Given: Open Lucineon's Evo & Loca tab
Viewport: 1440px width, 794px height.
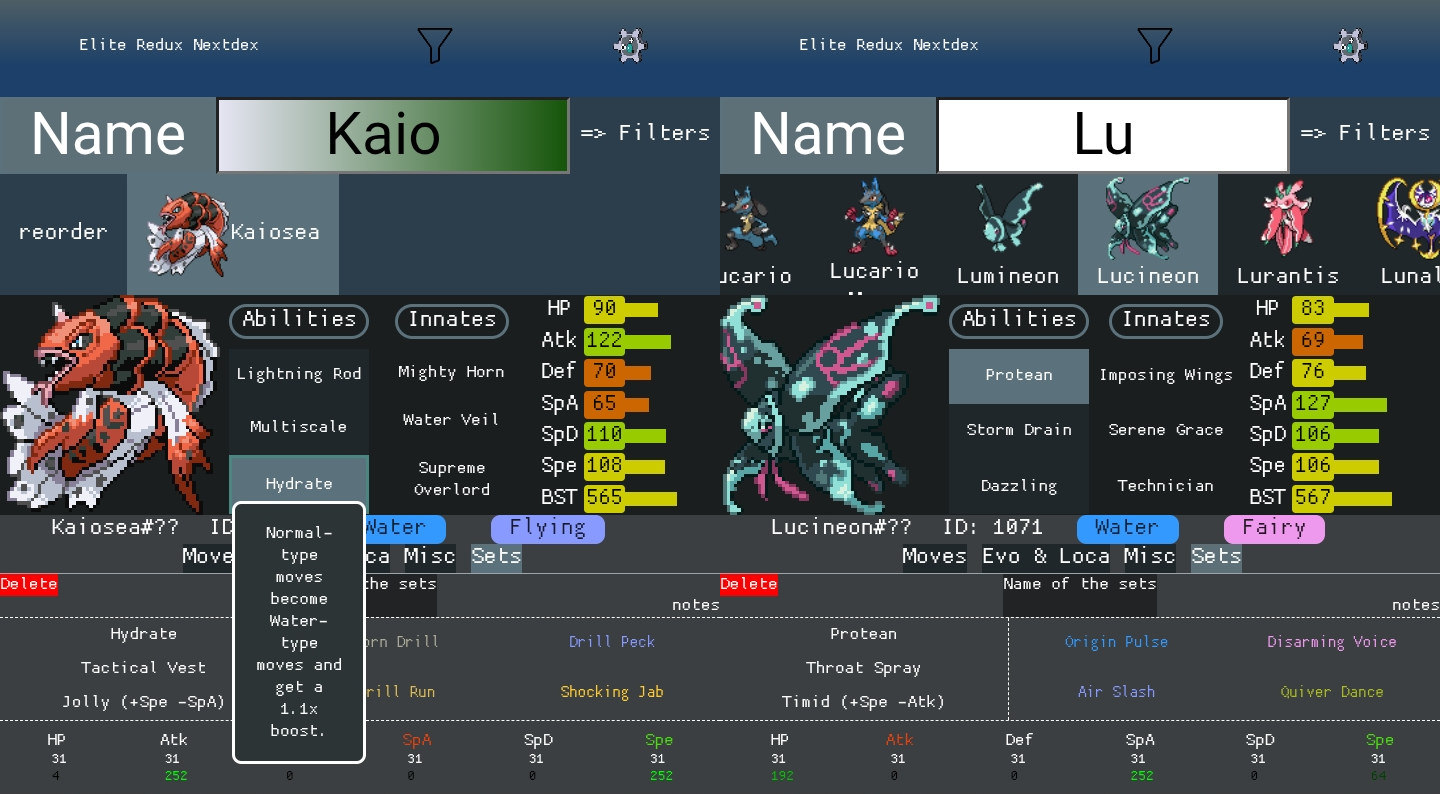Looking at the screenshot, I should point(1045,557).
